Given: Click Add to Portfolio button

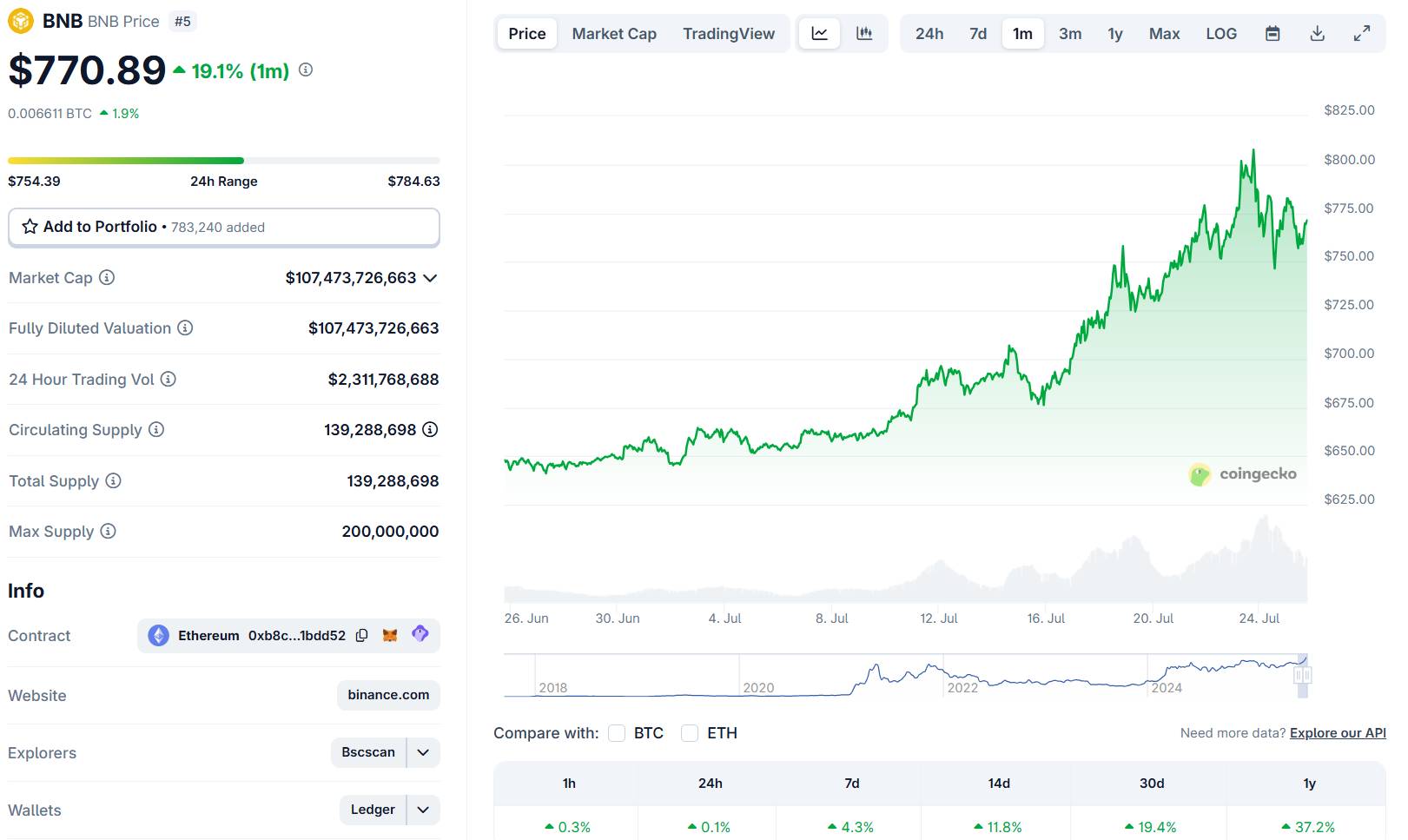Looking at the screenshot, I should pos(224,227).
